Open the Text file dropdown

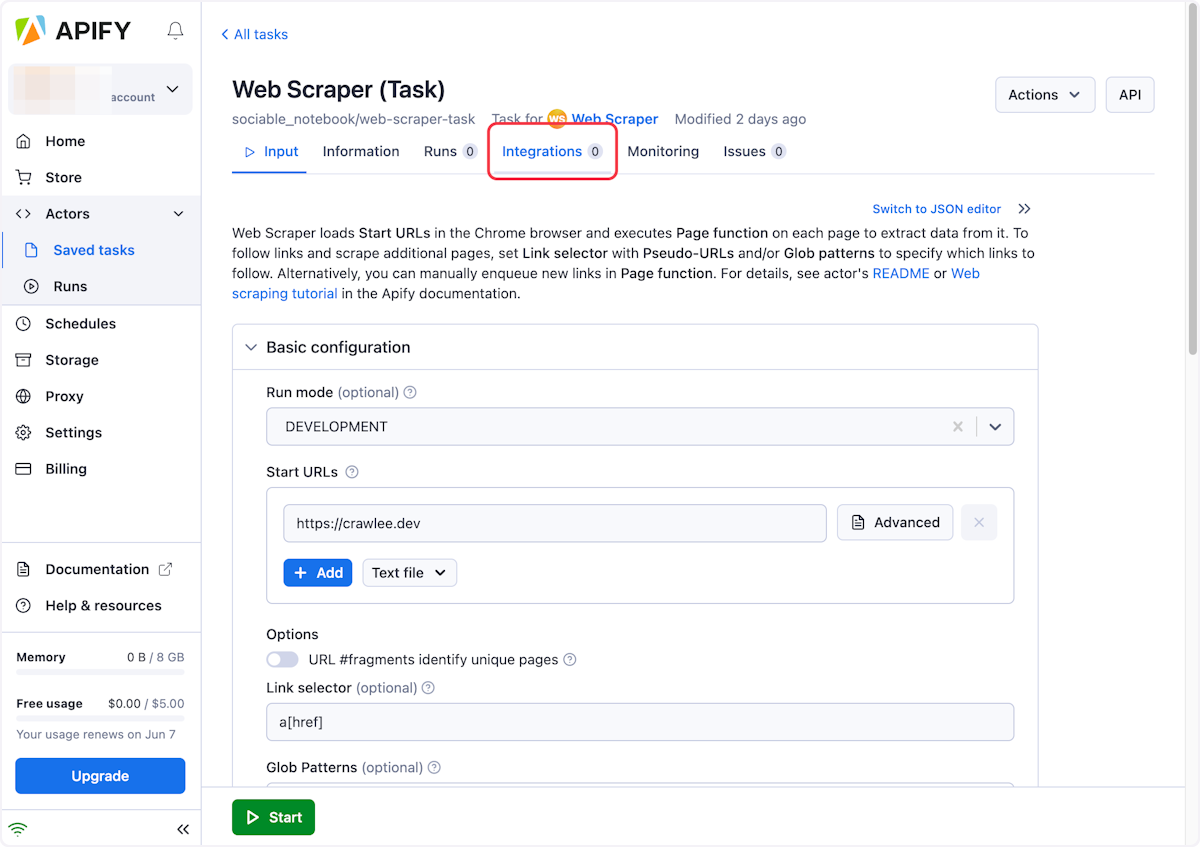tap(409, 573)
